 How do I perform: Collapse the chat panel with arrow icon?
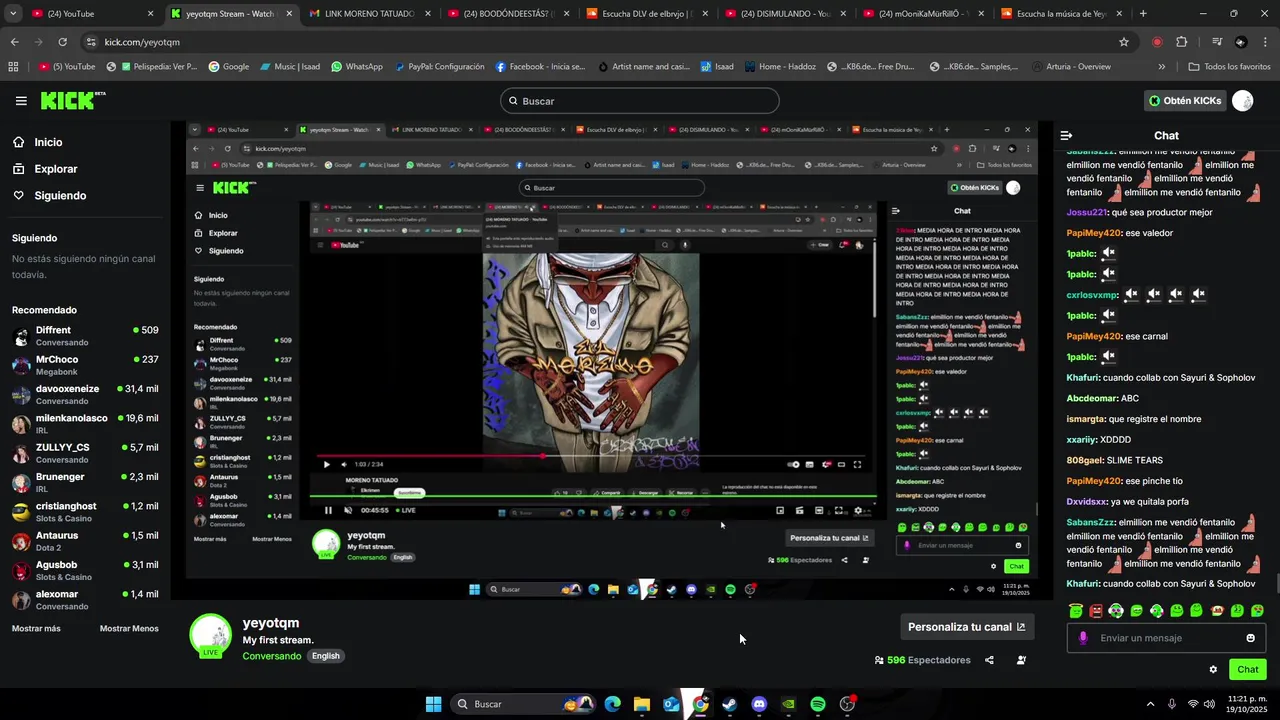[1066, 135]
